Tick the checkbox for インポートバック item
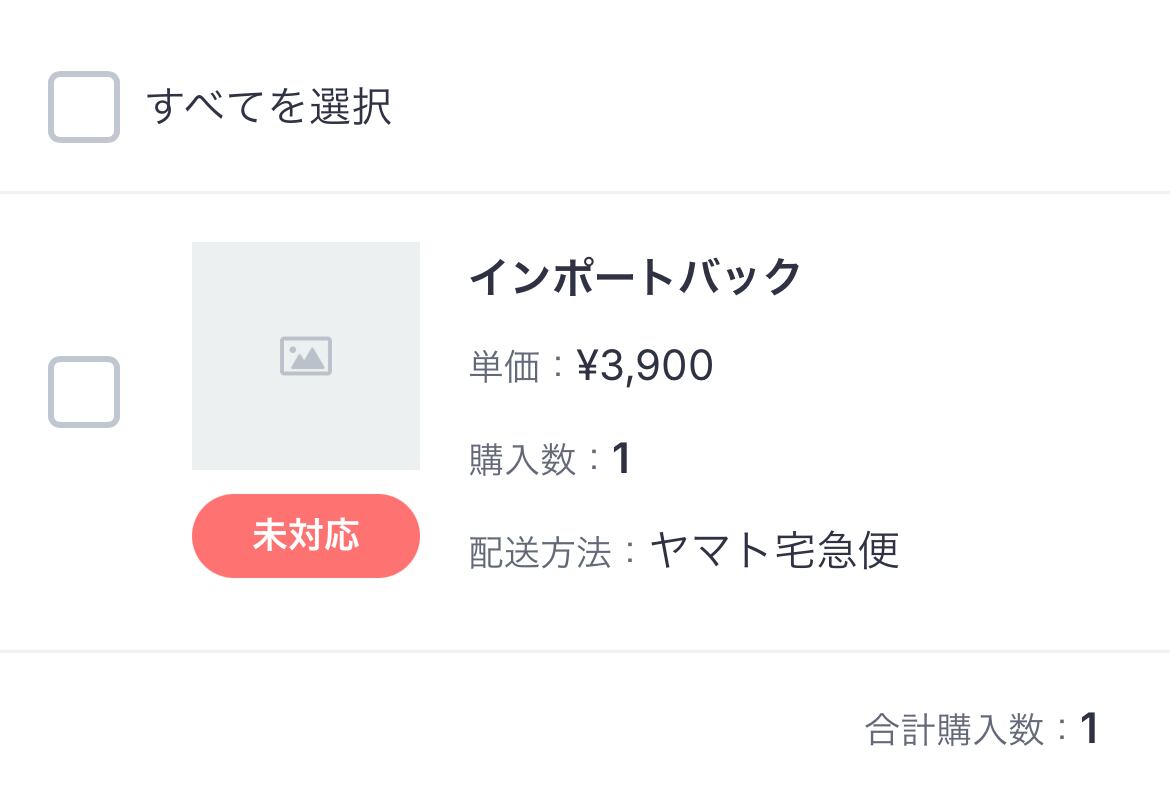Screen dimensions: 1170x809 tap(84, 392)
